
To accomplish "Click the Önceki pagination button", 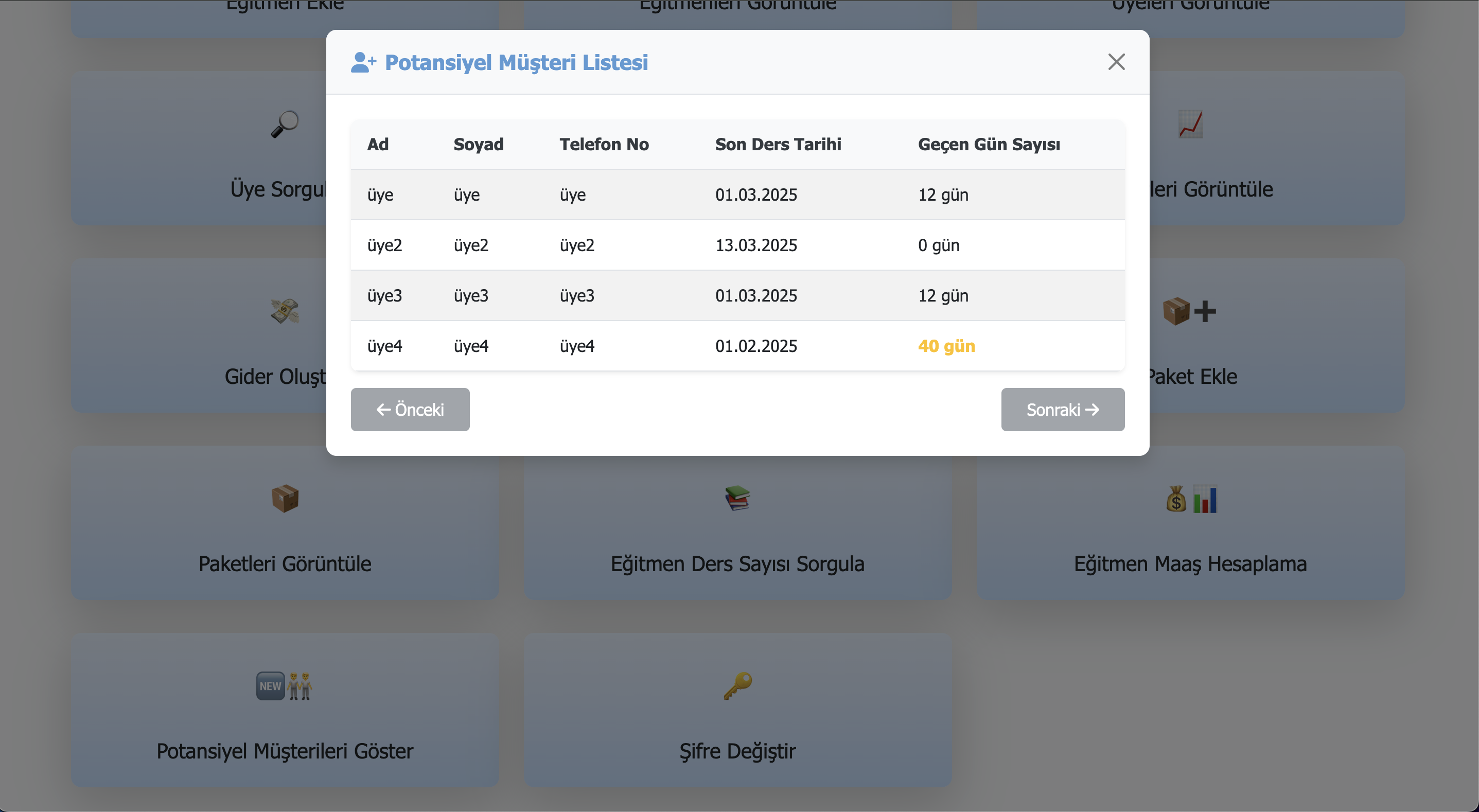I will point(410,410).
